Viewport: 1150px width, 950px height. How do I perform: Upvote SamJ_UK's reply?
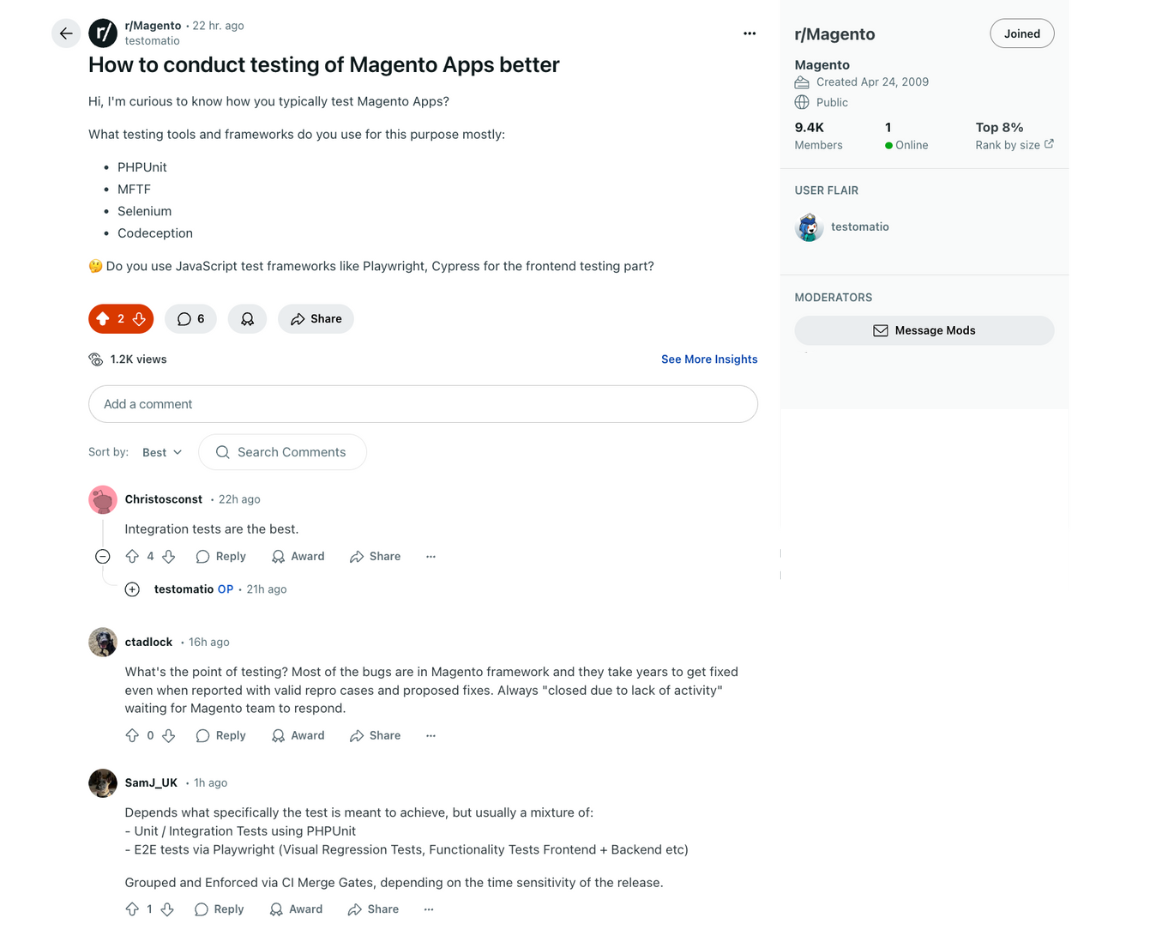tap(132, 909)
